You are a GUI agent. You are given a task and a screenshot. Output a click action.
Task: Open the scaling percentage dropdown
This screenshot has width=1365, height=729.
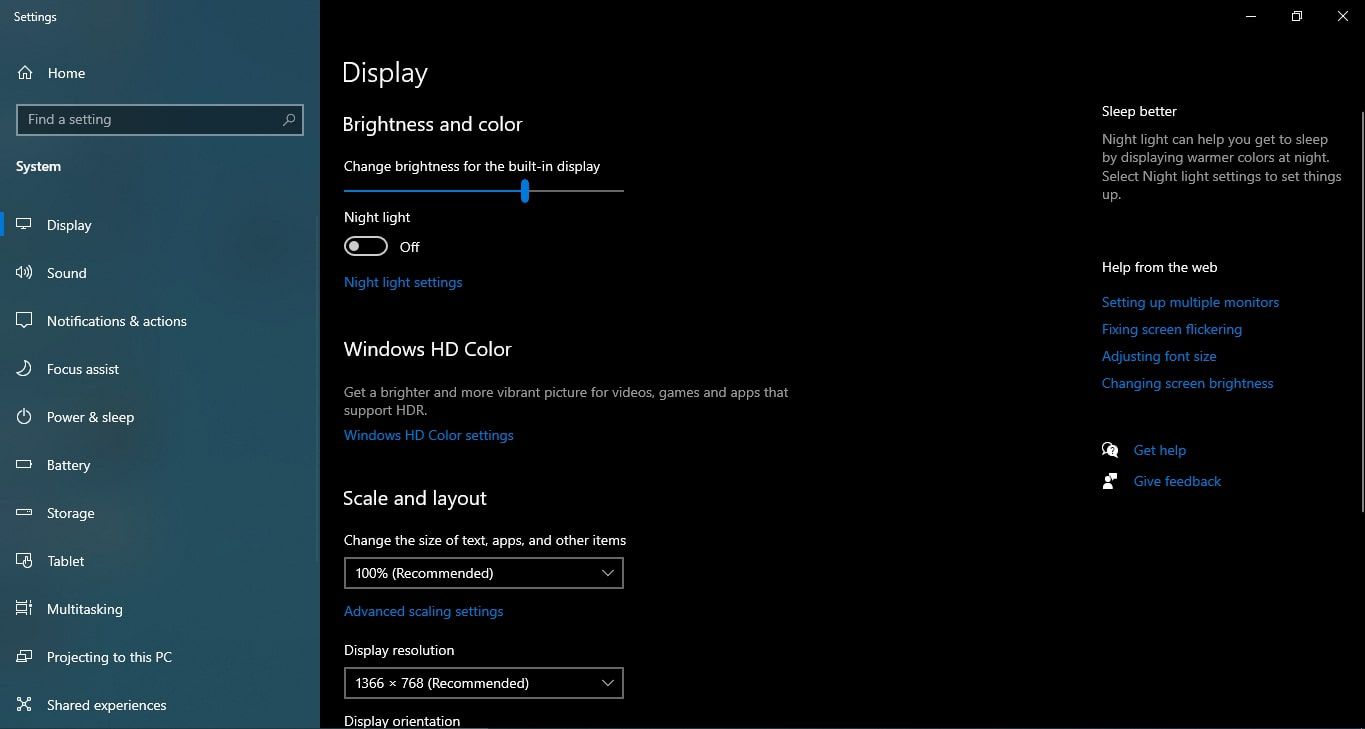[484, 573]
